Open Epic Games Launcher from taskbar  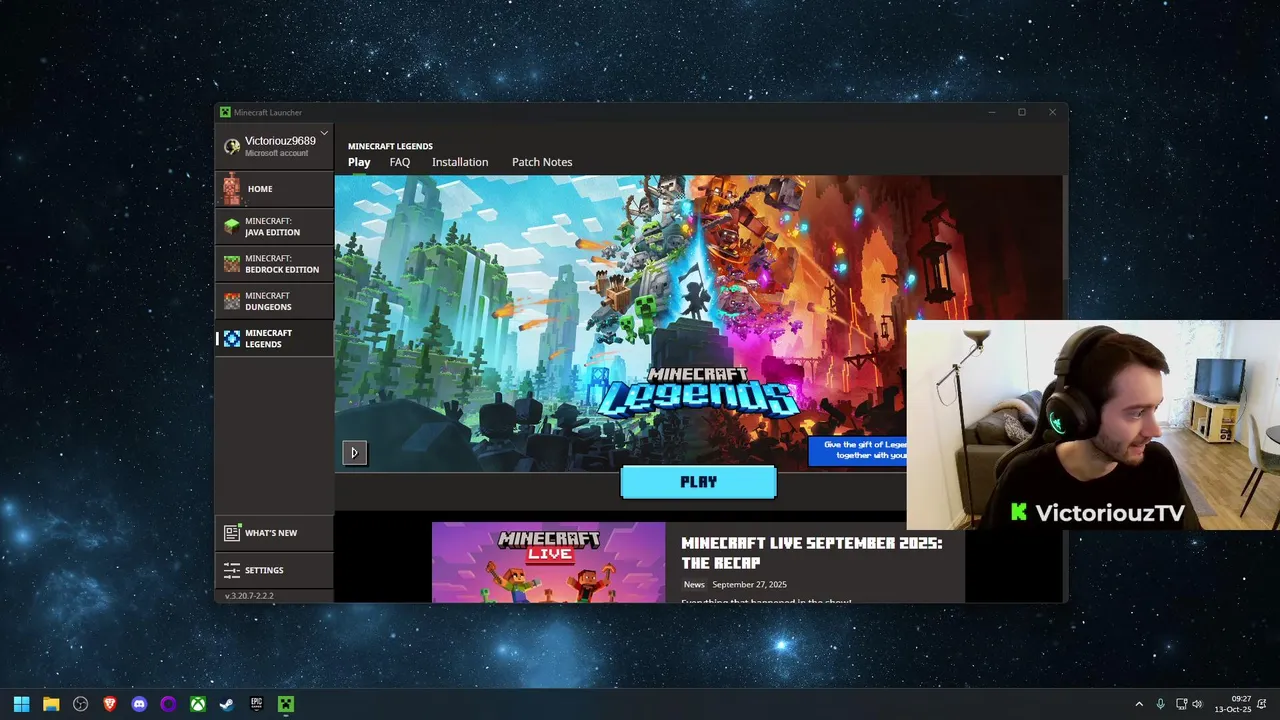256,704
